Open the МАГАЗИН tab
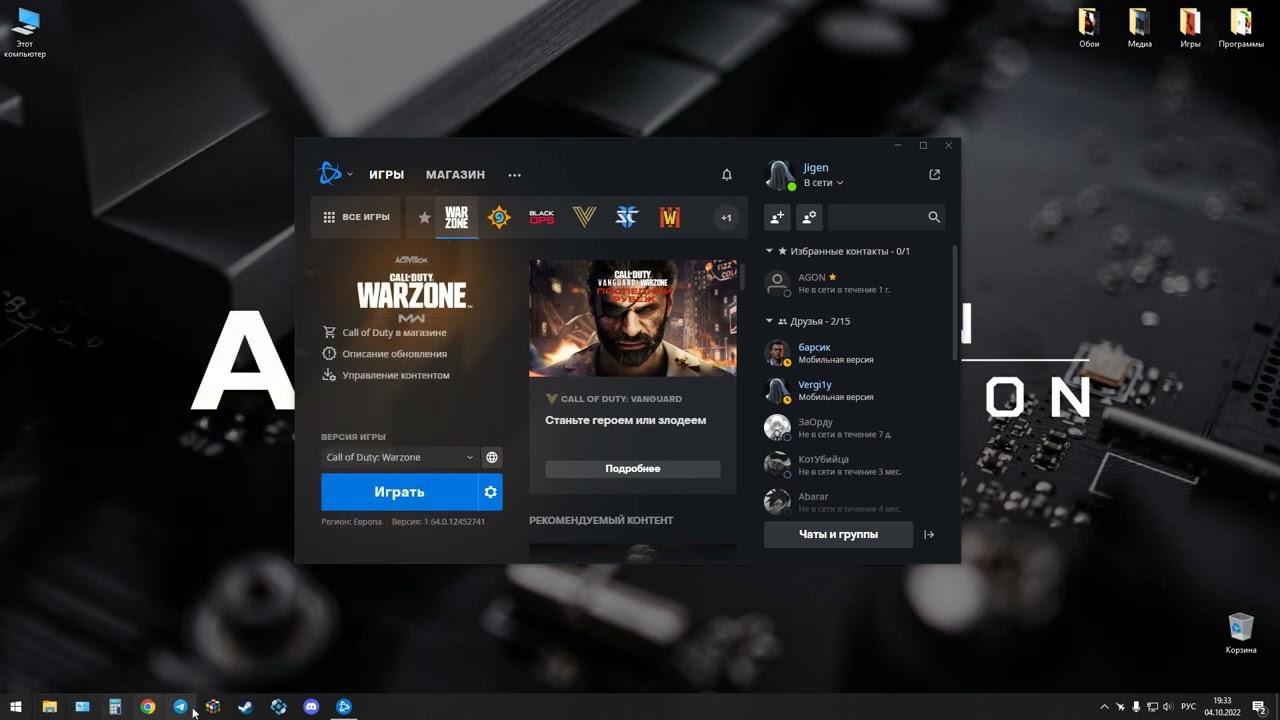 pyautogui.click(x=455, y=175)
